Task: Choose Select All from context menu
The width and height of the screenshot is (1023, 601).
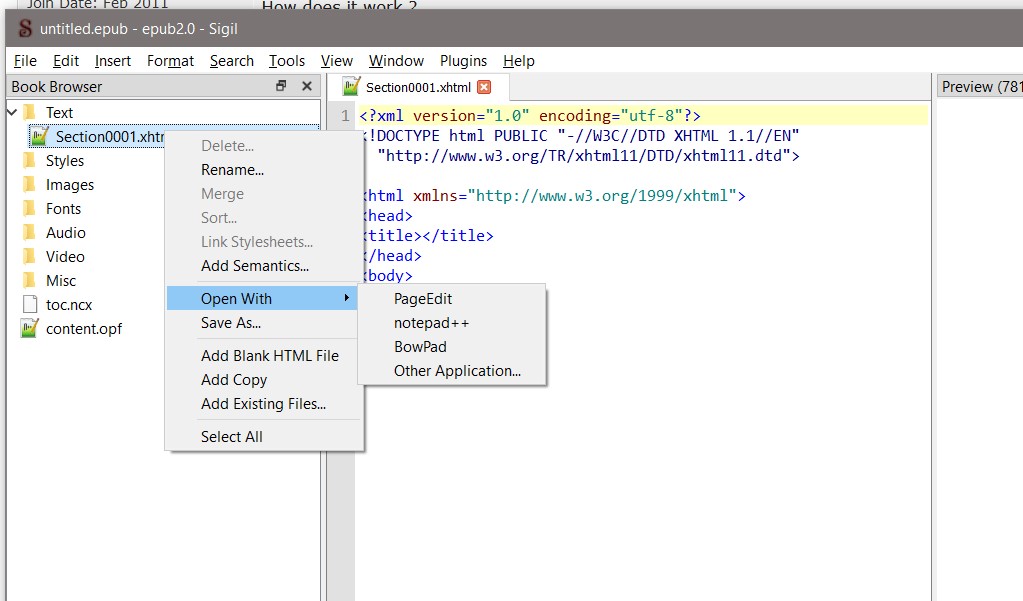Action: click(x=264, y=437)
